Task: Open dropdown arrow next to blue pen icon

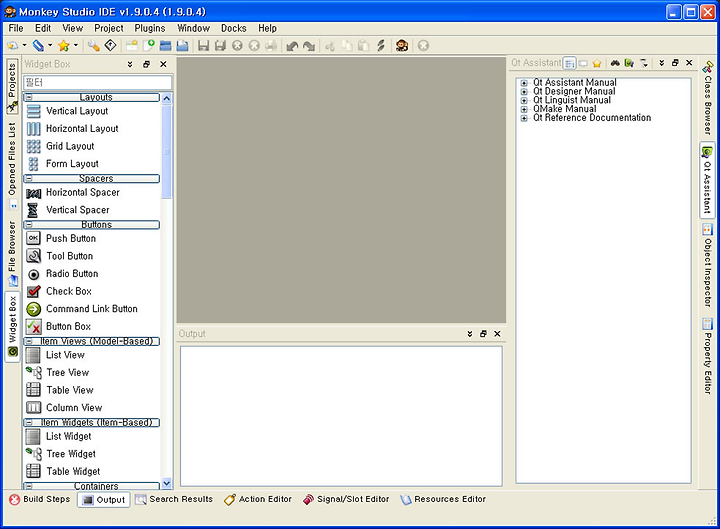Action: (50, 45)
